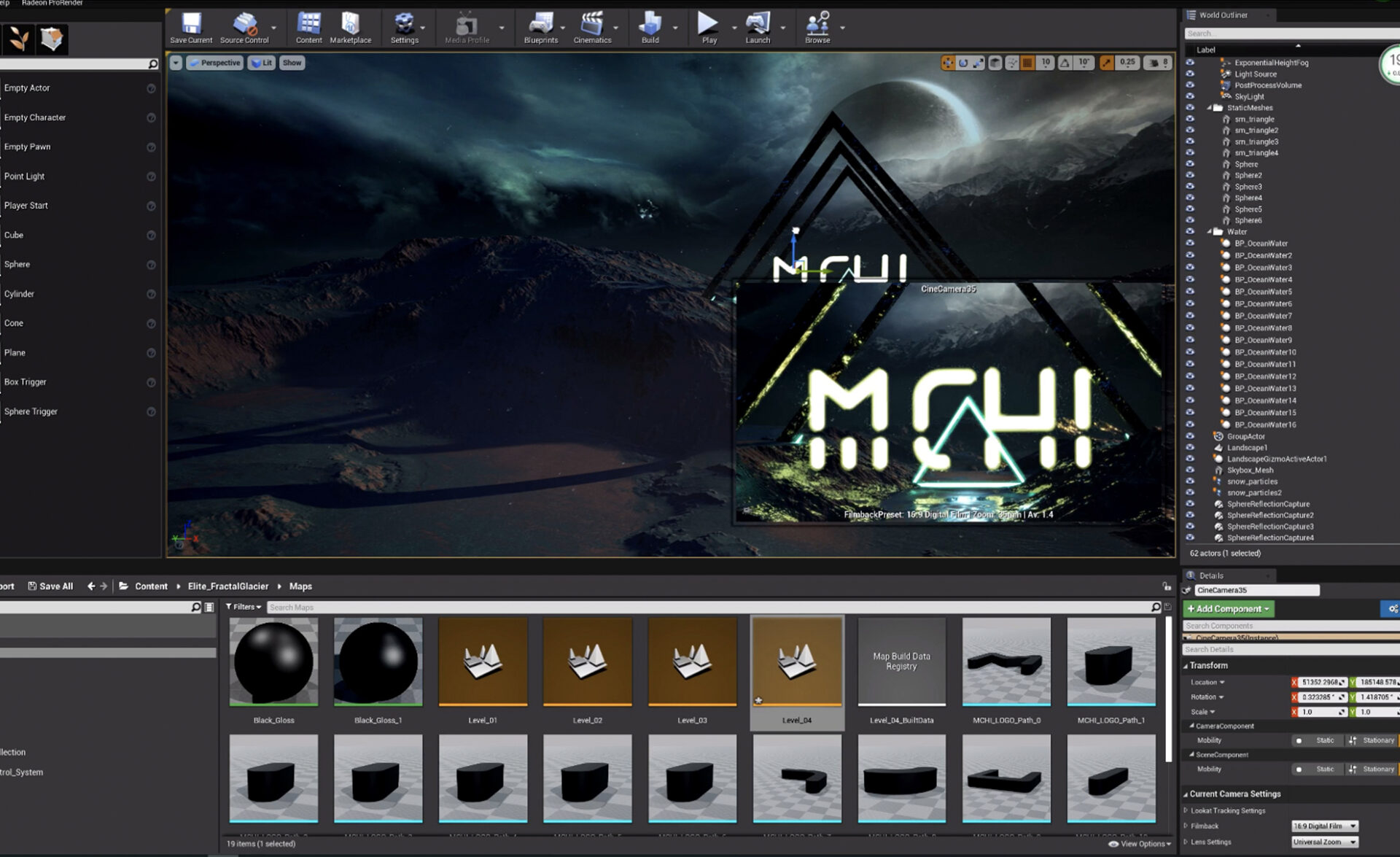The image size is (1400, 857).
Task: Expand Lookat Tracking Settings
Action: coord(1186,810)
